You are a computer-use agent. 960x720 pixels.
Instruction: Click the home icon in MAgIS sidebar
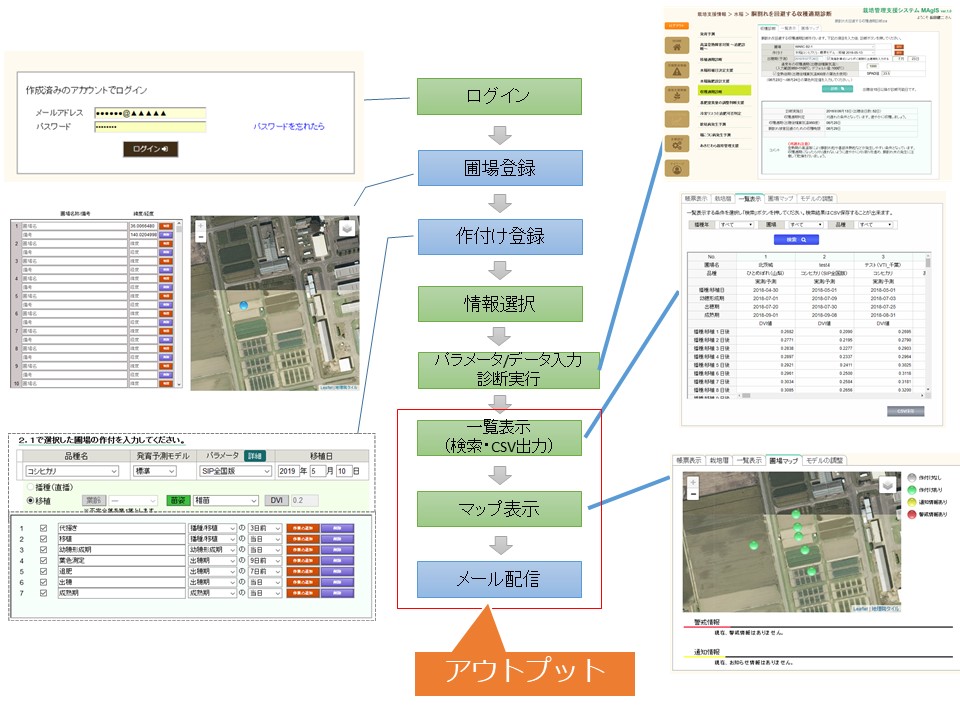pyautogui.click(x=677, y=46)
